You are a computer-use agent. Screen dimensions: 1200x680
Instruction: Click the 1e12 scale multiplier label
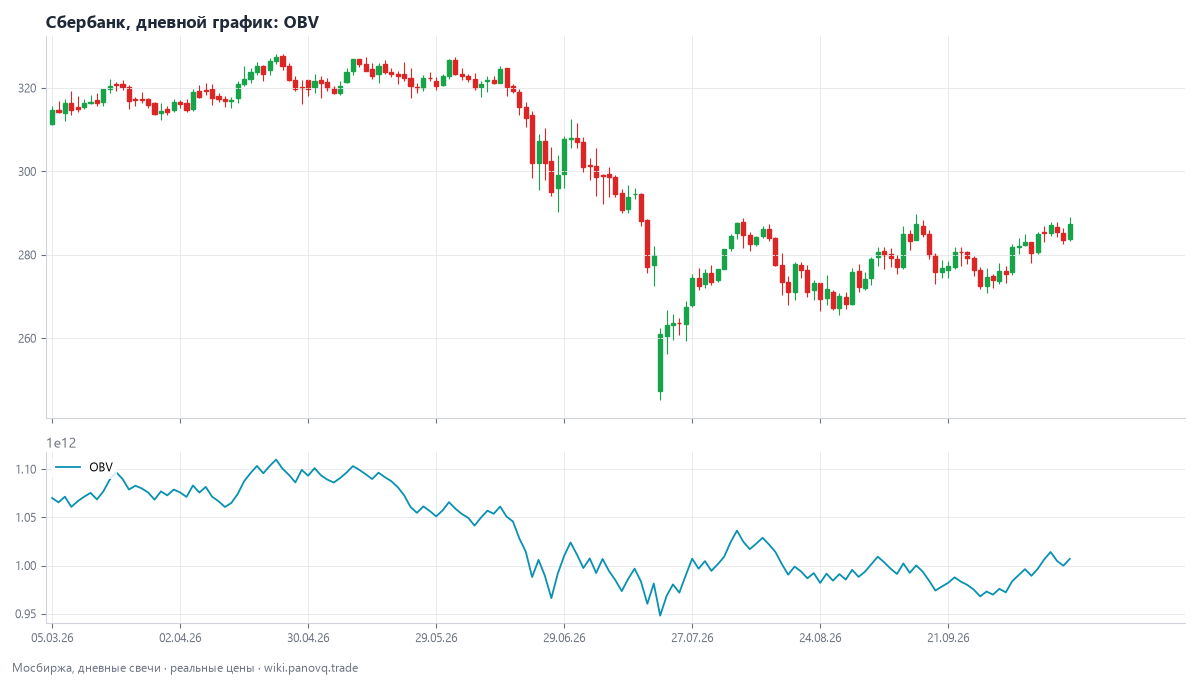point(61,443)
